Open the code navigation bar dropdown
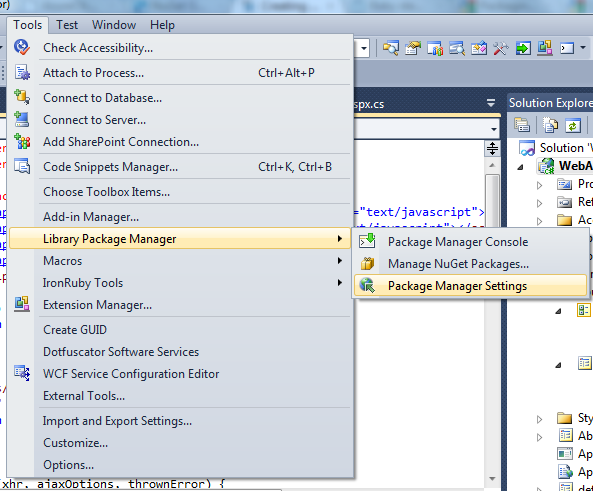The image size is (593, 491). click(x=494, y=129)
